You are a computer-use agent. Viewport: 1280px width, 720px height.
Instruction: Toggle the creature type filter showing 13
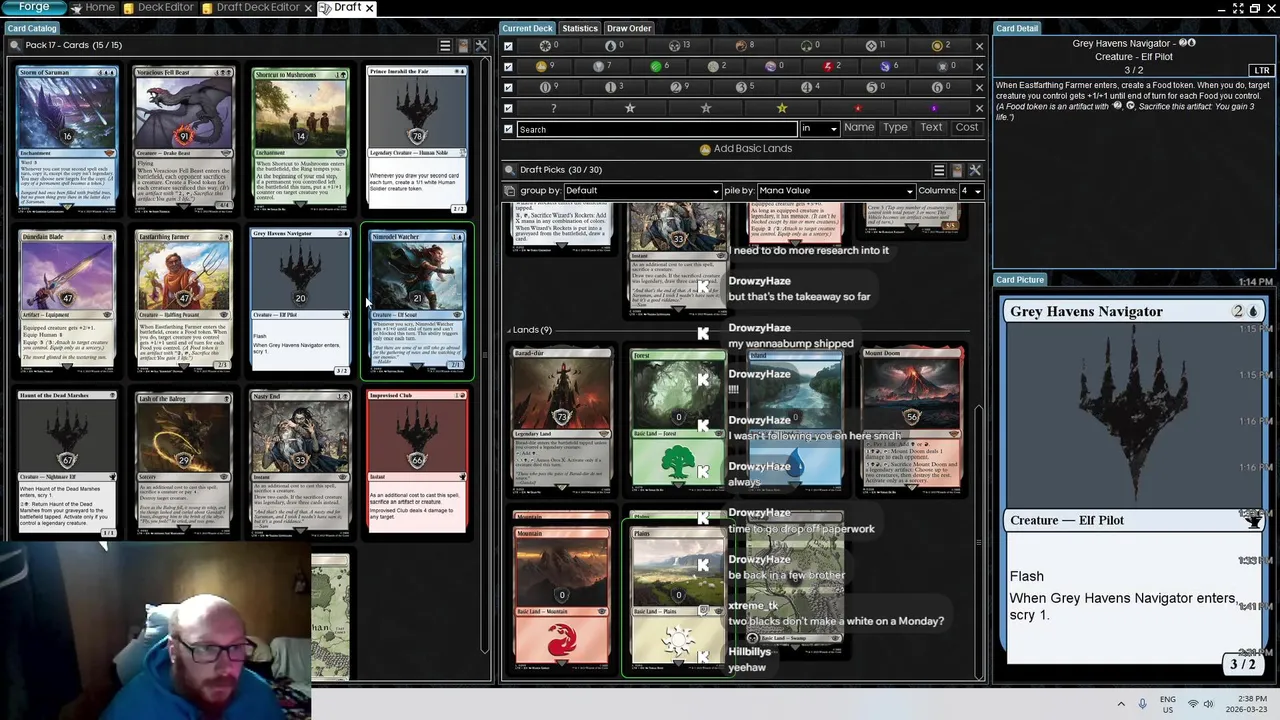point(679,46)
